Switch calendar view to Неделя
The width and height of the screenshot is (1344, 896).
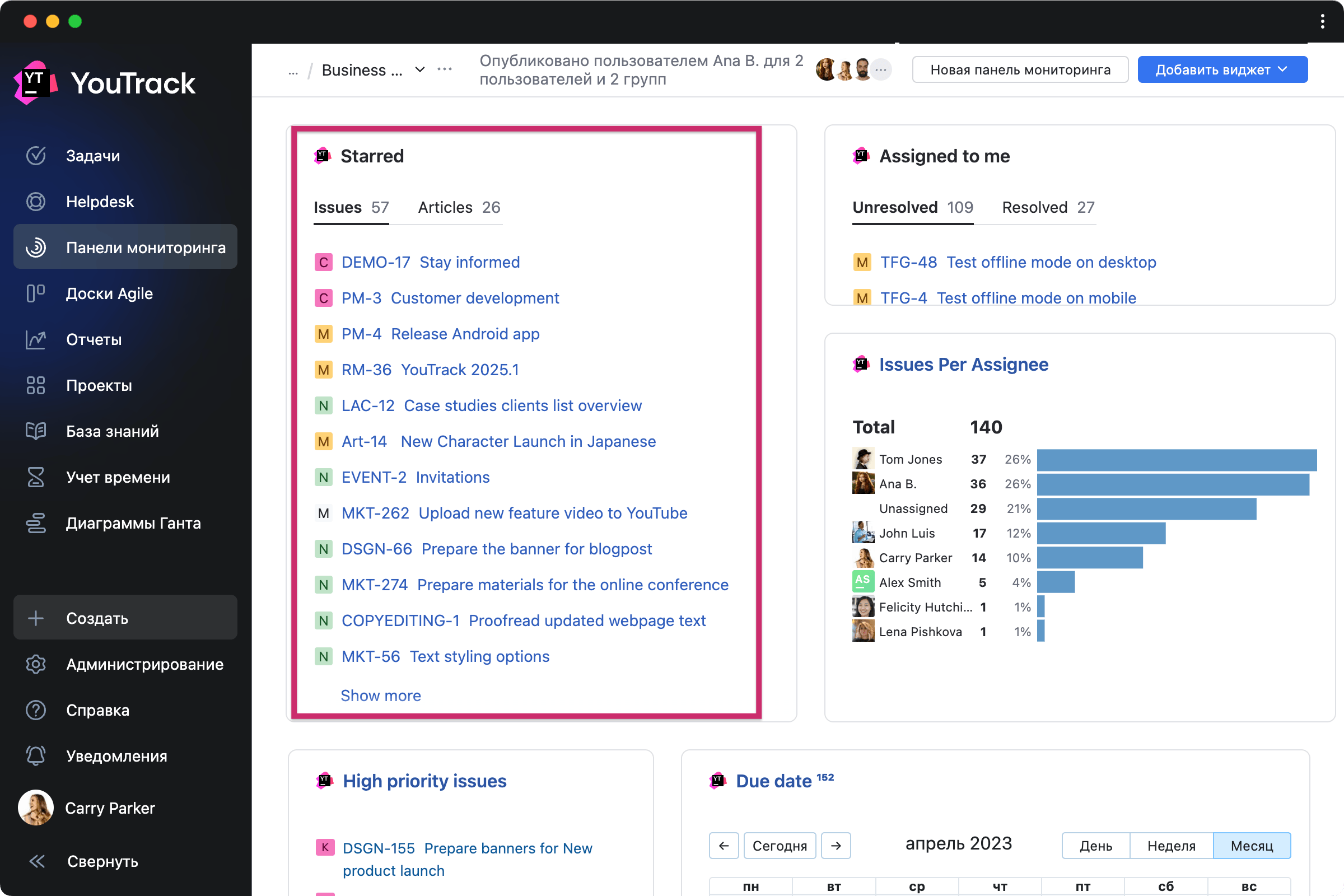(1171, 846)
